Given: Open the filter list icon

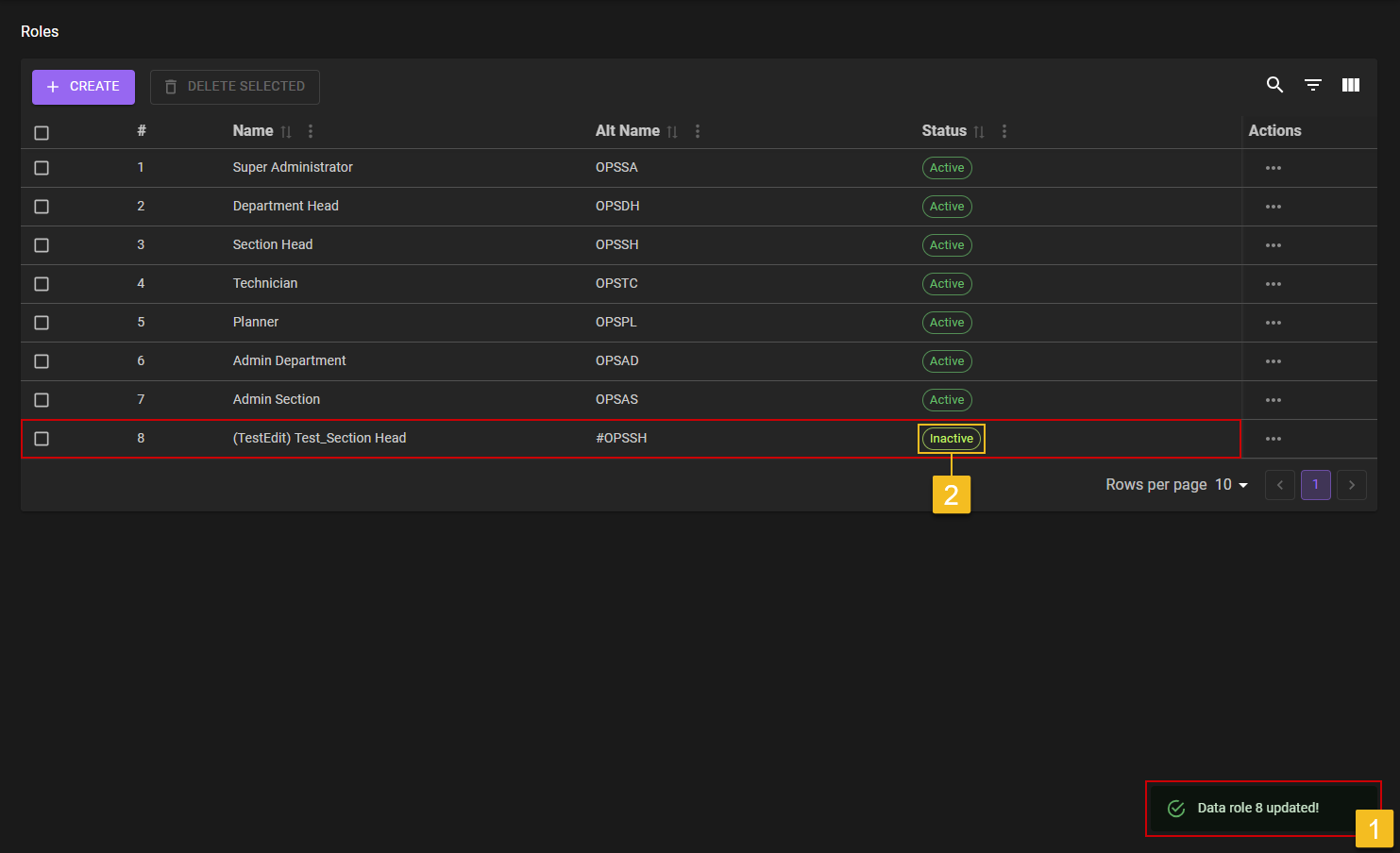Looking at the screenshot, I should [1312, 85].
